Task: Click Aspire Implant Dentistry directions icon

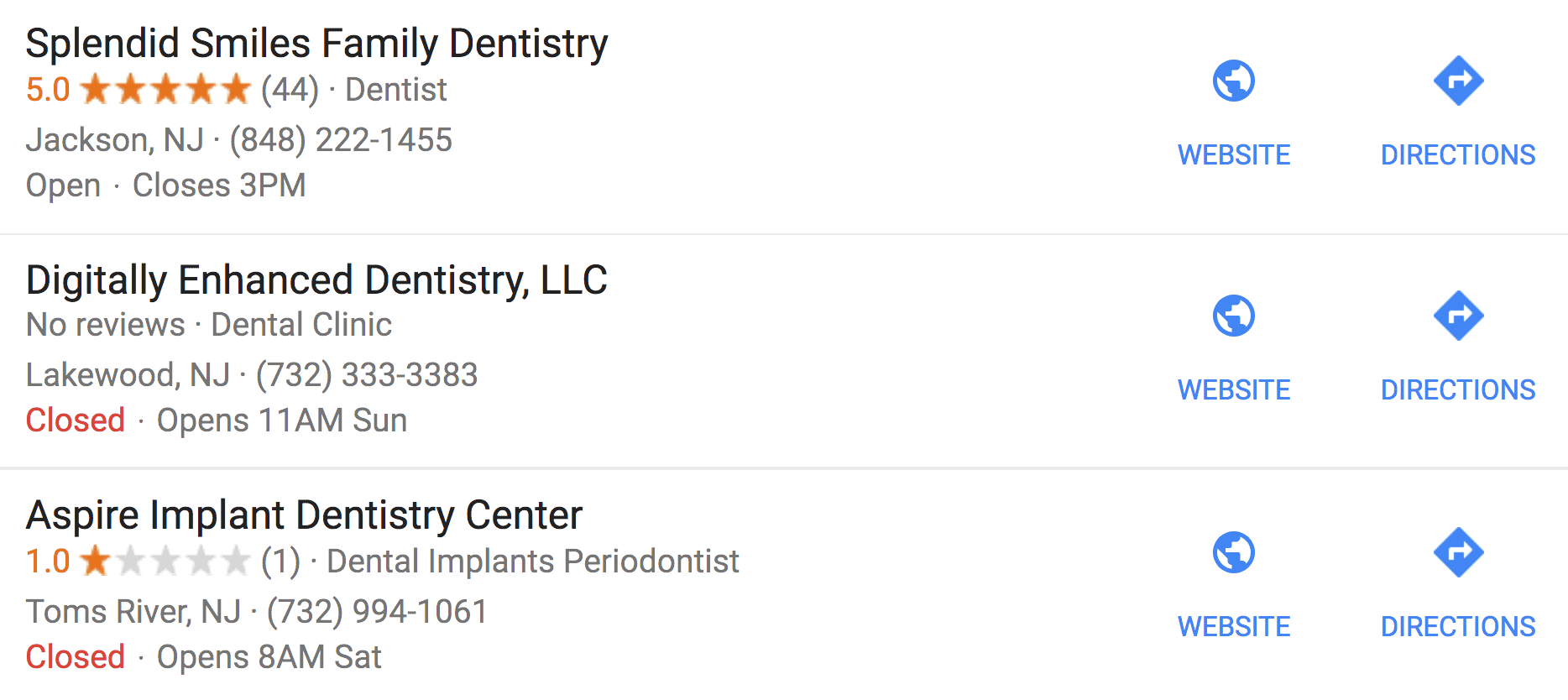Action: point(1458,553)
